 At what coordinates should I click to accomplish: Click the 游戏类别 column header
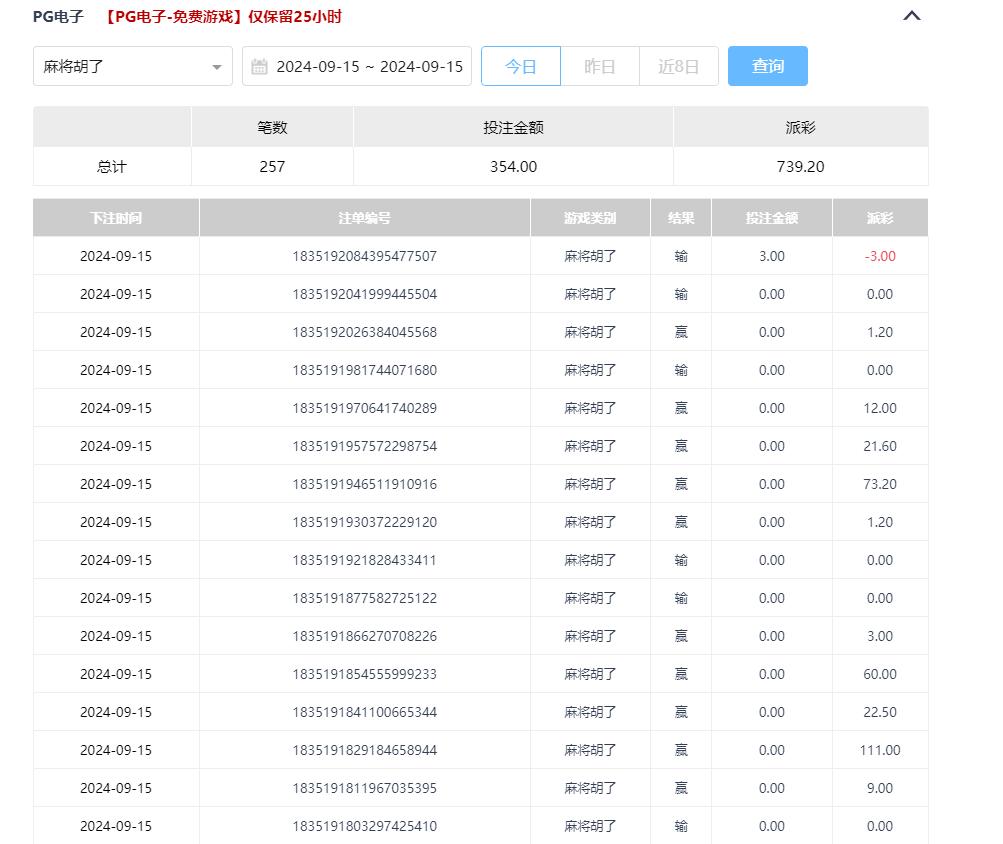pyautogui.click(x=590, y=218)
